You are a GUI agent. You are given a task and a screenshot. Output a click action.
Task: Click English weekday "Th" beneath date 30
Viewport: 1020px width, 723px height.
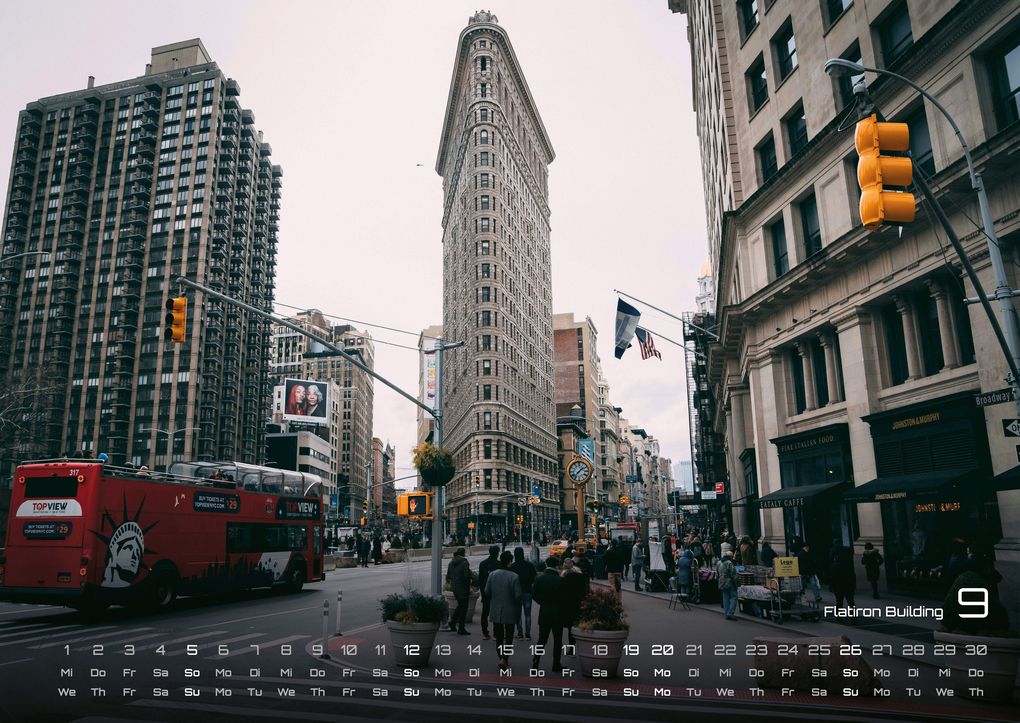pyautogui.click(x=976, y=692)
